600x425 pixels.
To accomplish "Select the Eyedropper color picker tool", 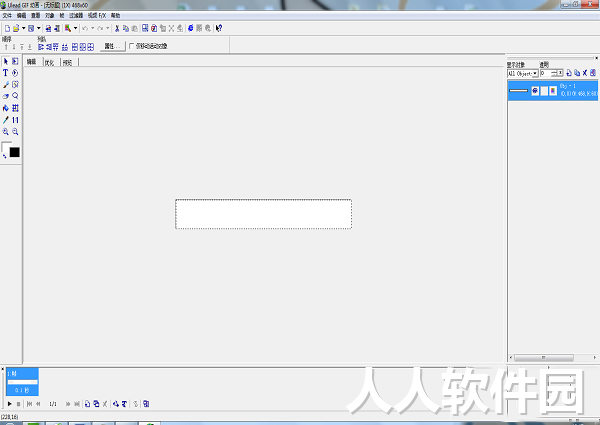I will 6,120.
